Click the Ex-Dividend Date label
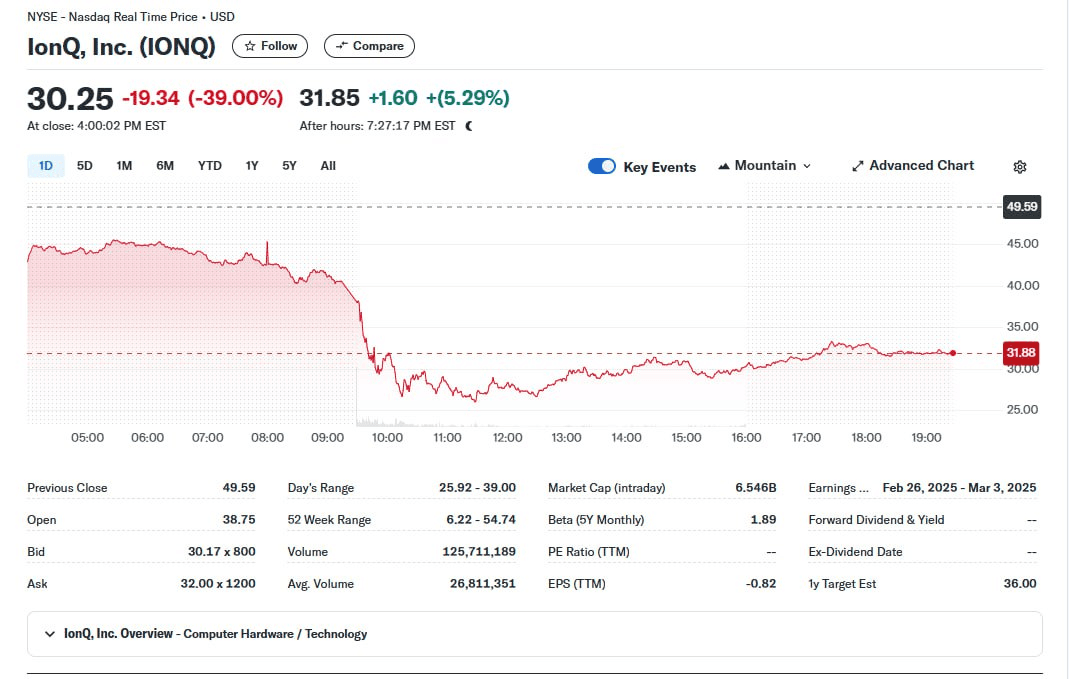This screenshot has width=1069, height=679. (x=855, y=552)
